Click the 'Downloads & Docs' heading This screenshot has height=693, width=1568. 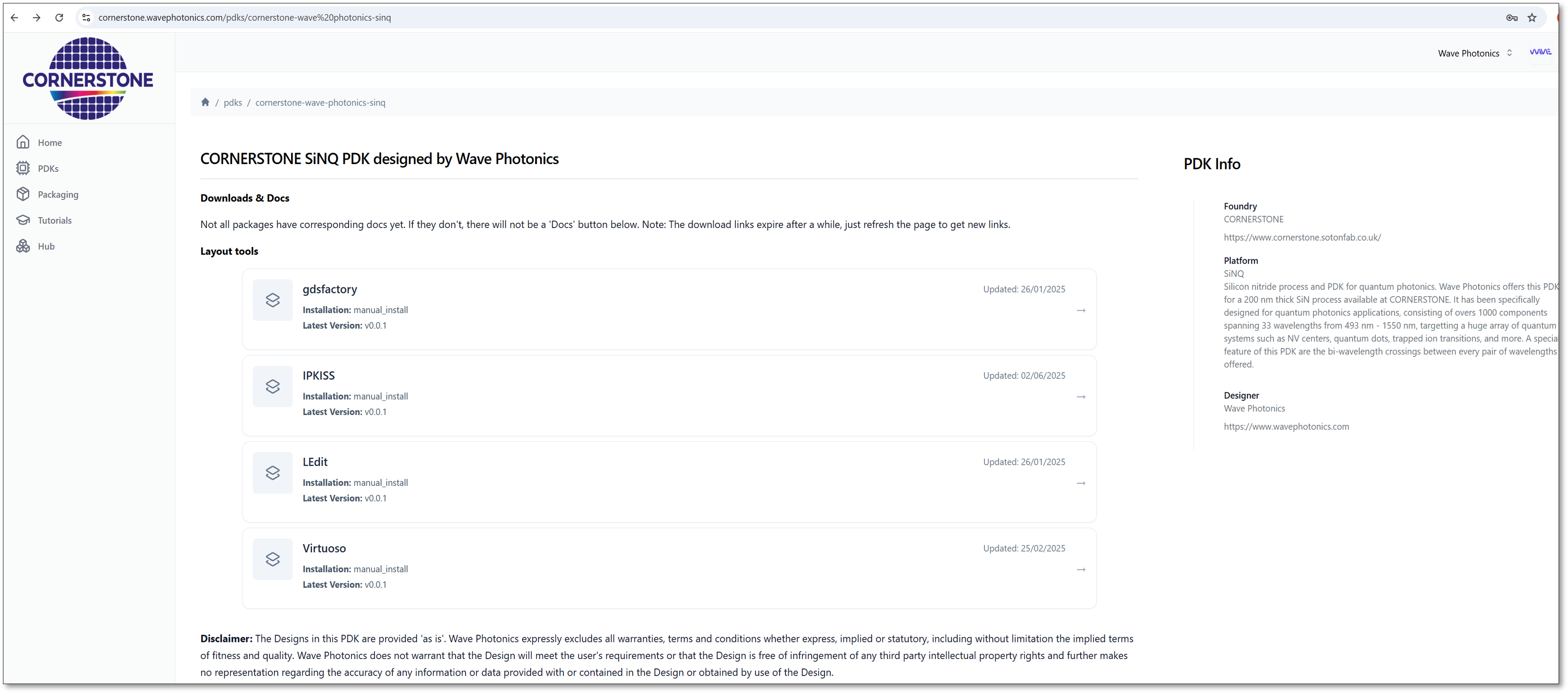(245, 198)
